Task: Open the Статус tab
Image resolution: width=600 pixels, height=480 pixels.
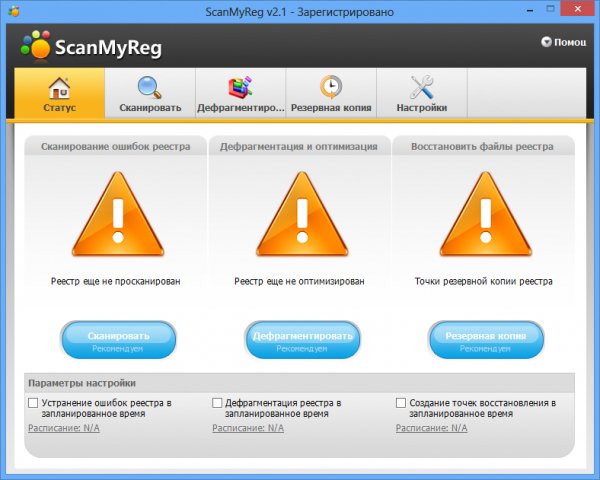Action: (59, 93)
